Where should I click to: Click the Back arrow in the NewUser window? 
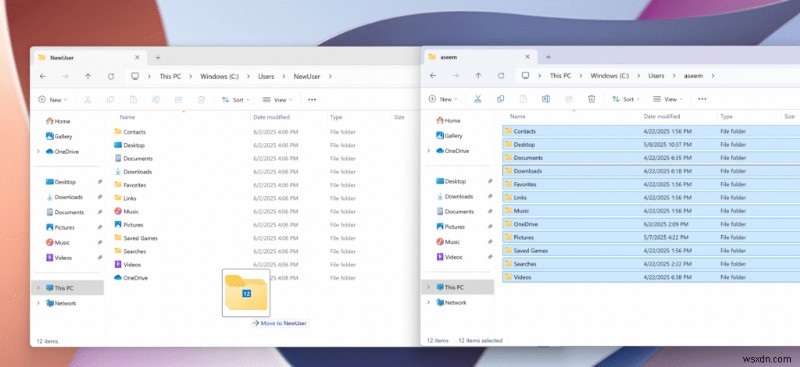pyautogui.click(x=43, y=77)
